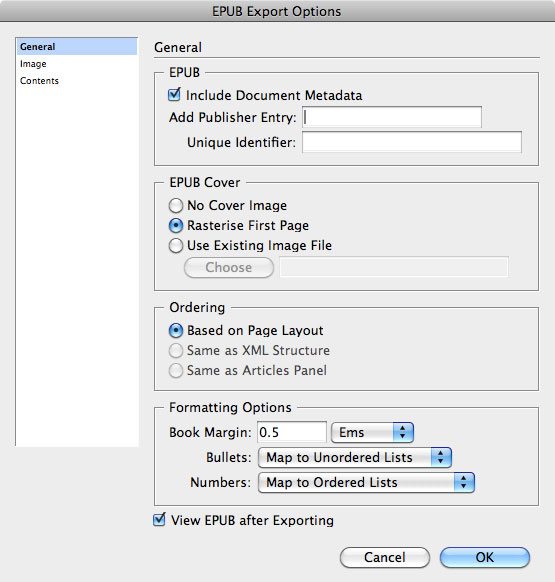Select No Cover Image option
This screenshot has width=555, height=582.
(x=176, y=205)
